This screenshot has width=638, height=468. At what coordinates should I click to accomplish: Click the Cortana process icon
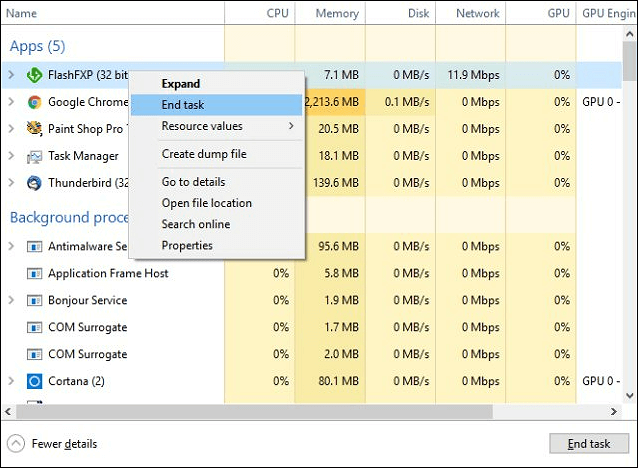(x=34, y=381)
